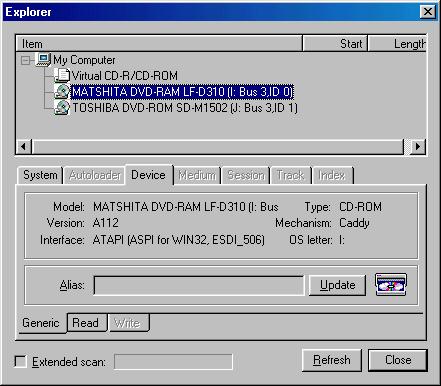Screen dimensions: 441x386
Task: Click the colorful device image next to Update
Action: point(391,284)
